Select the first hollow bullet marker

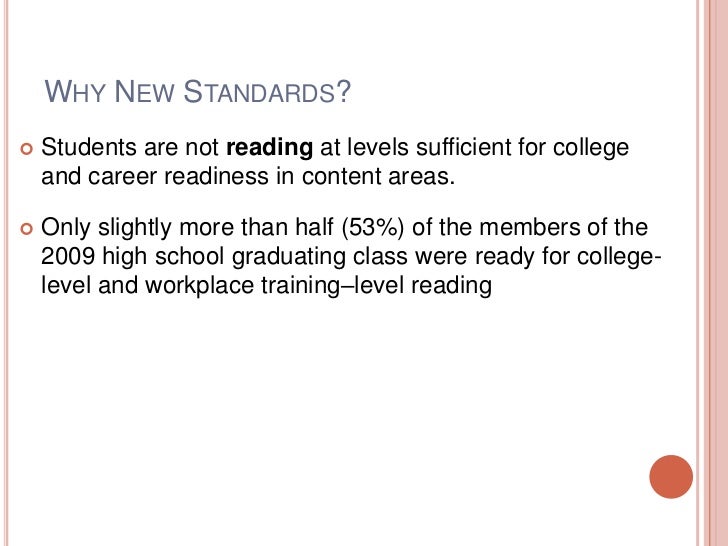click(x=27, y=149)
